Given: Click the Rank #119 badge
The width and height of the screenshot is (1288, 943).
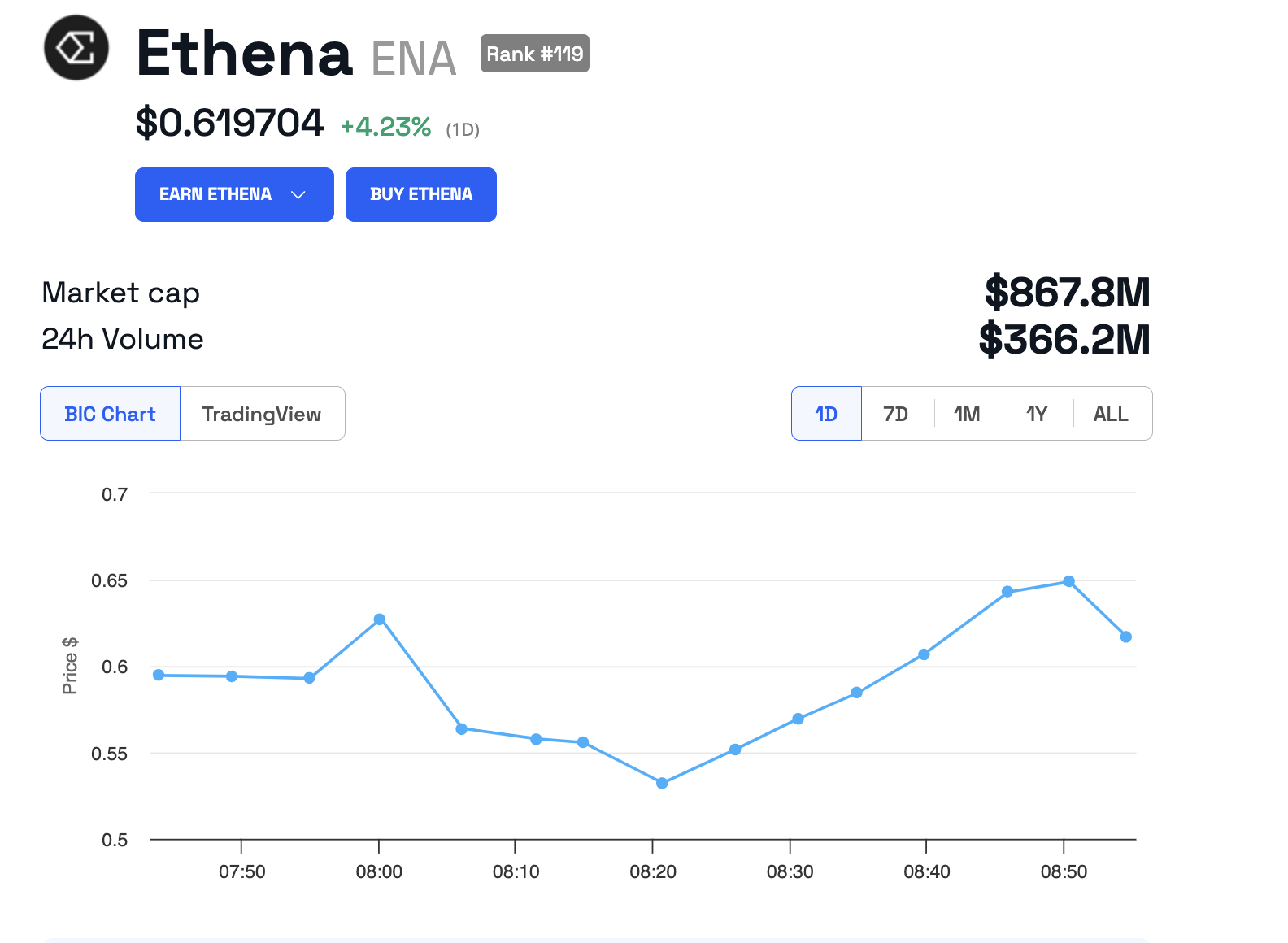Looking at the screenshot, I should 534,54.
